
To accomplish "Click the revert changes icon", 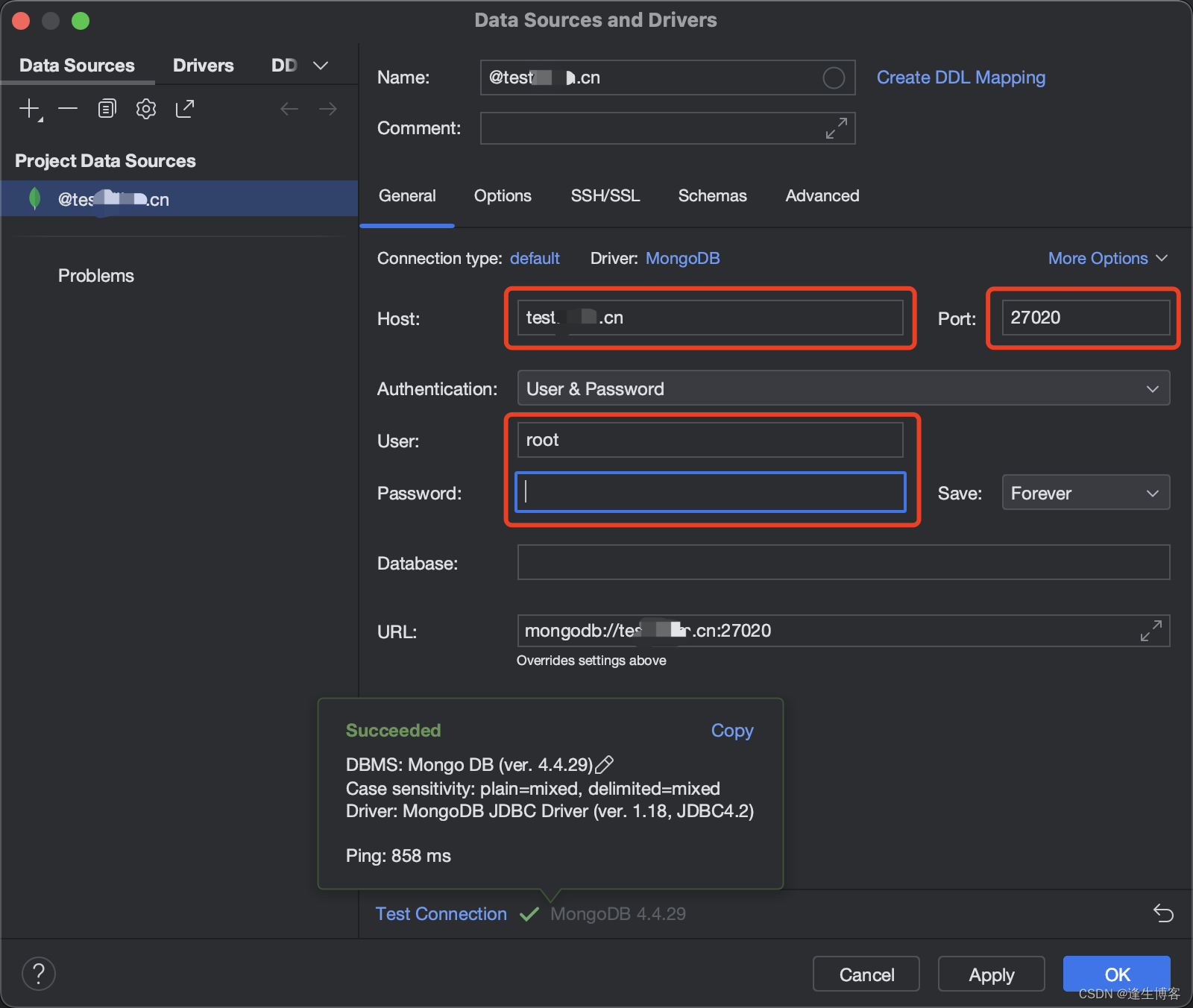I will (1163, 913).
